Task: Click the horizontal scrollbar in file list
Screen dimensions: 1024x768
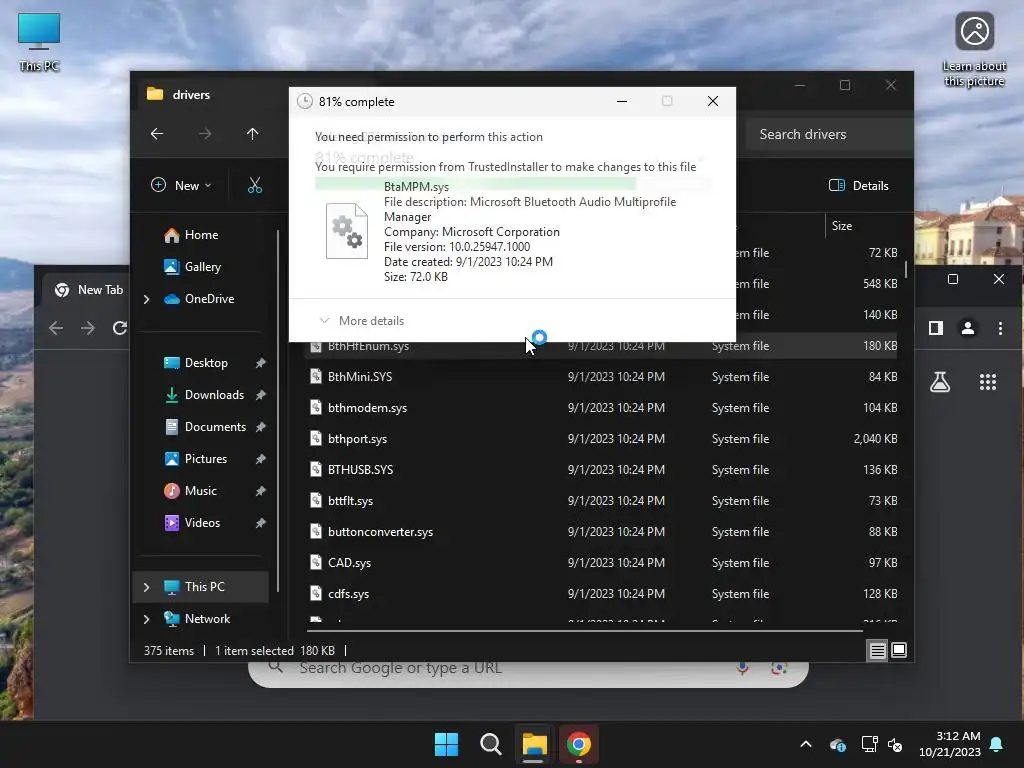Action: pos(584,631)
